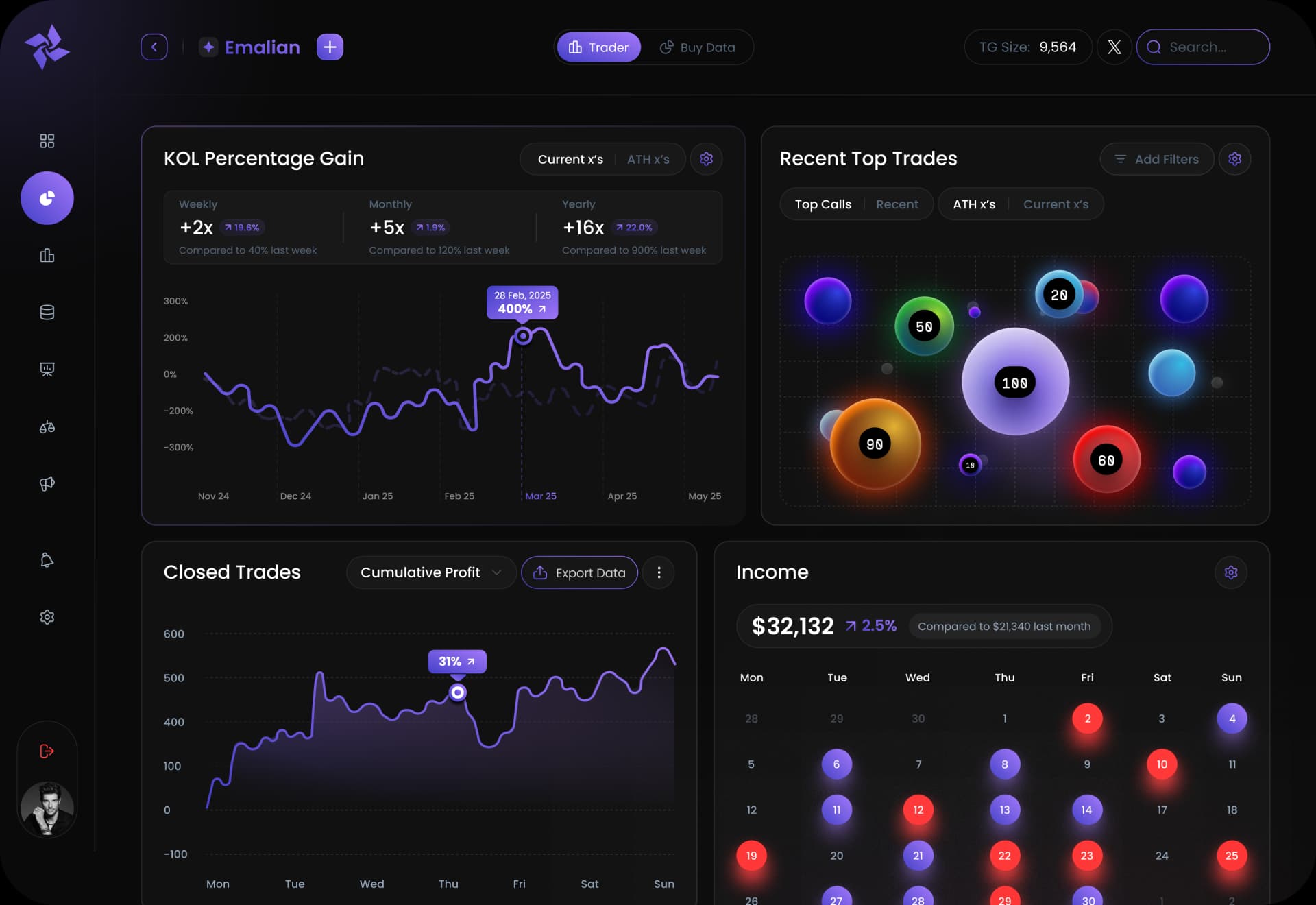Click the purple plus add button
The width and height of the screenshot is (1316, 905).
point(330,47)
